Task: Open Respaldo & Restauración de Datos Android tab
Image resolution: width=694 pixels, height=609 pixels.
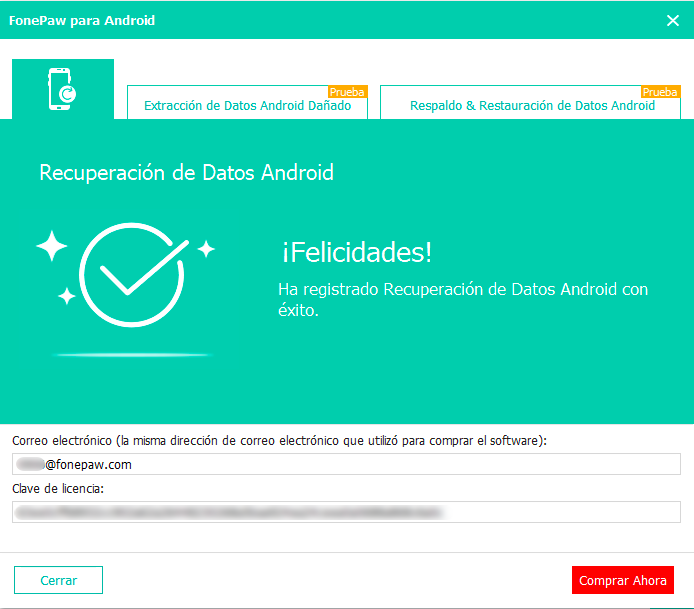Action: [x=530, y=102]
